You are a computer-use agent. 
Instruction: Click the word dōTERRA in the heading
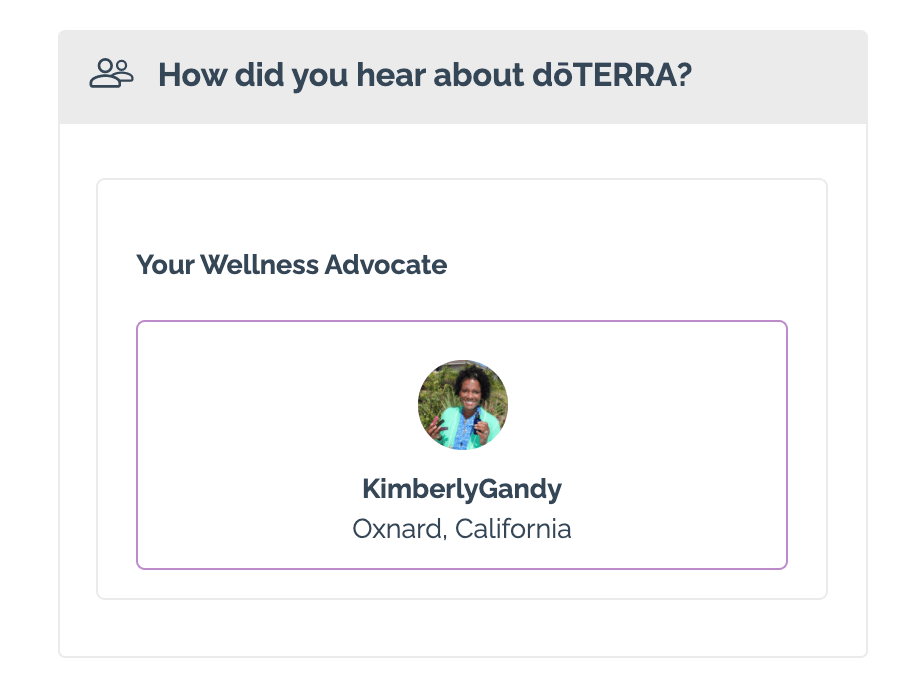[604, 75]
